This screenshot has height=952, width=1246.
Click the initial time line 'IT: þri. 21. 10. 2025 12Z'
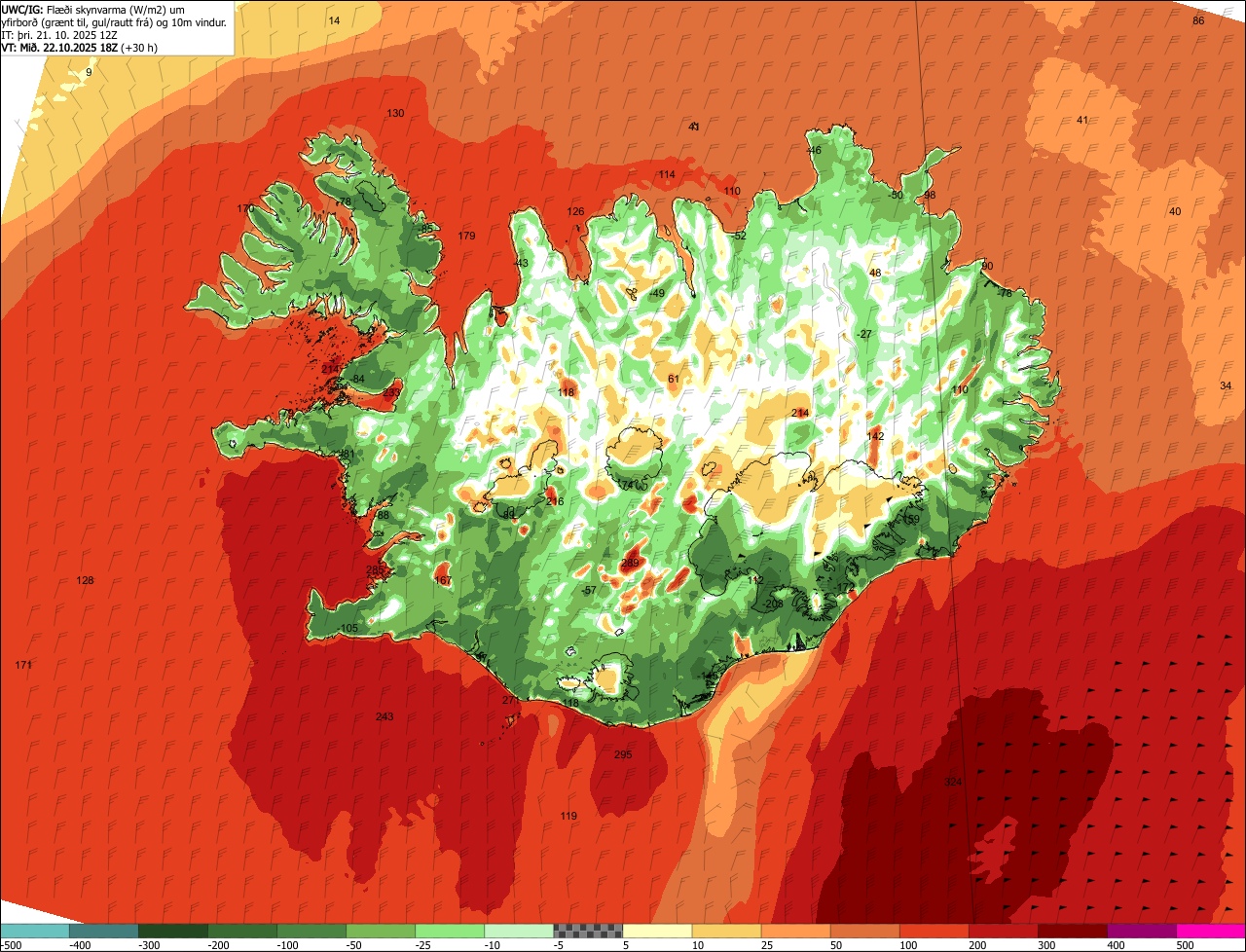pyautogui.click(x=59, y=35)
